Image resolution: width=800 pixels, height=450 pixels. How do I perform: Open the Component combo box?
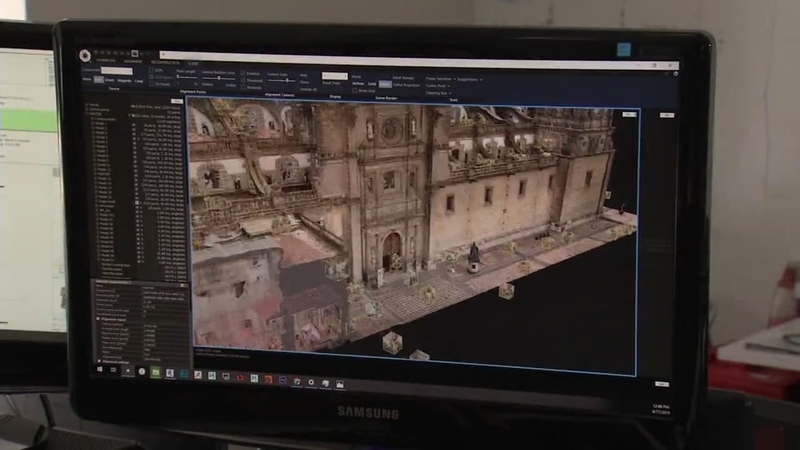116,70
